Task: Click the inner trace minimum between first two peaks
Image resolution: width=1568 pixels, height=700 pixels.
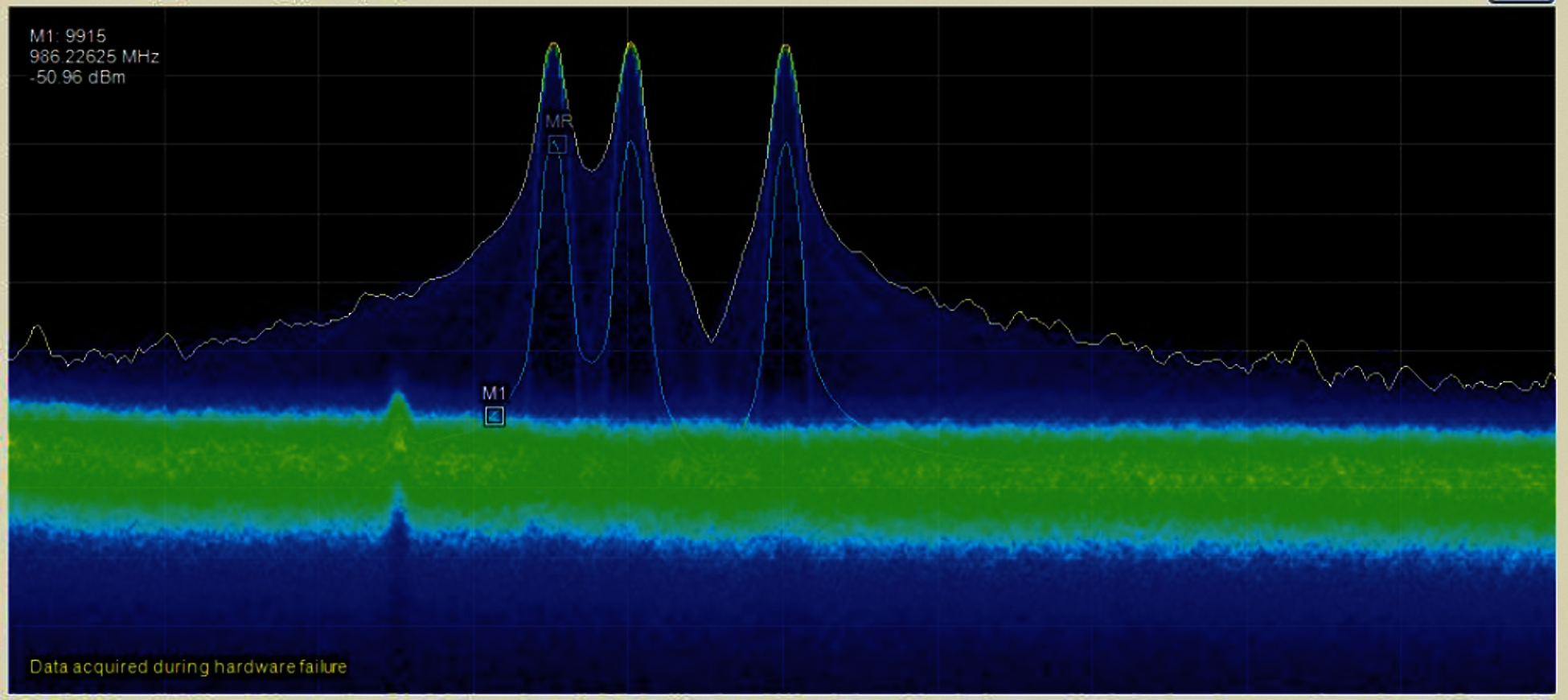Action: (592, 360)
